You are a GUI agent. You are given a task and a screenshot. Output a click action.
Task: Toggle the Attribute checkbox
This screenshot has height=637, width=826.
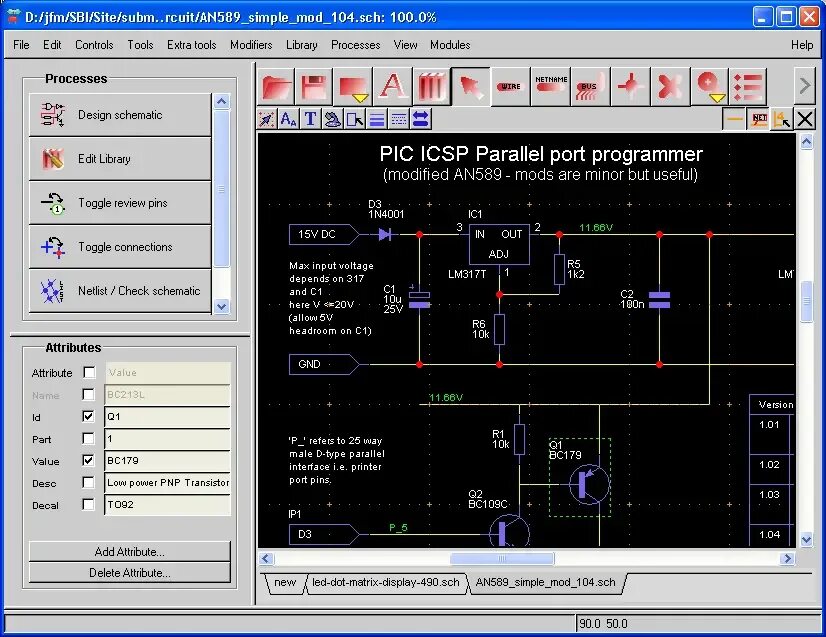90,373
